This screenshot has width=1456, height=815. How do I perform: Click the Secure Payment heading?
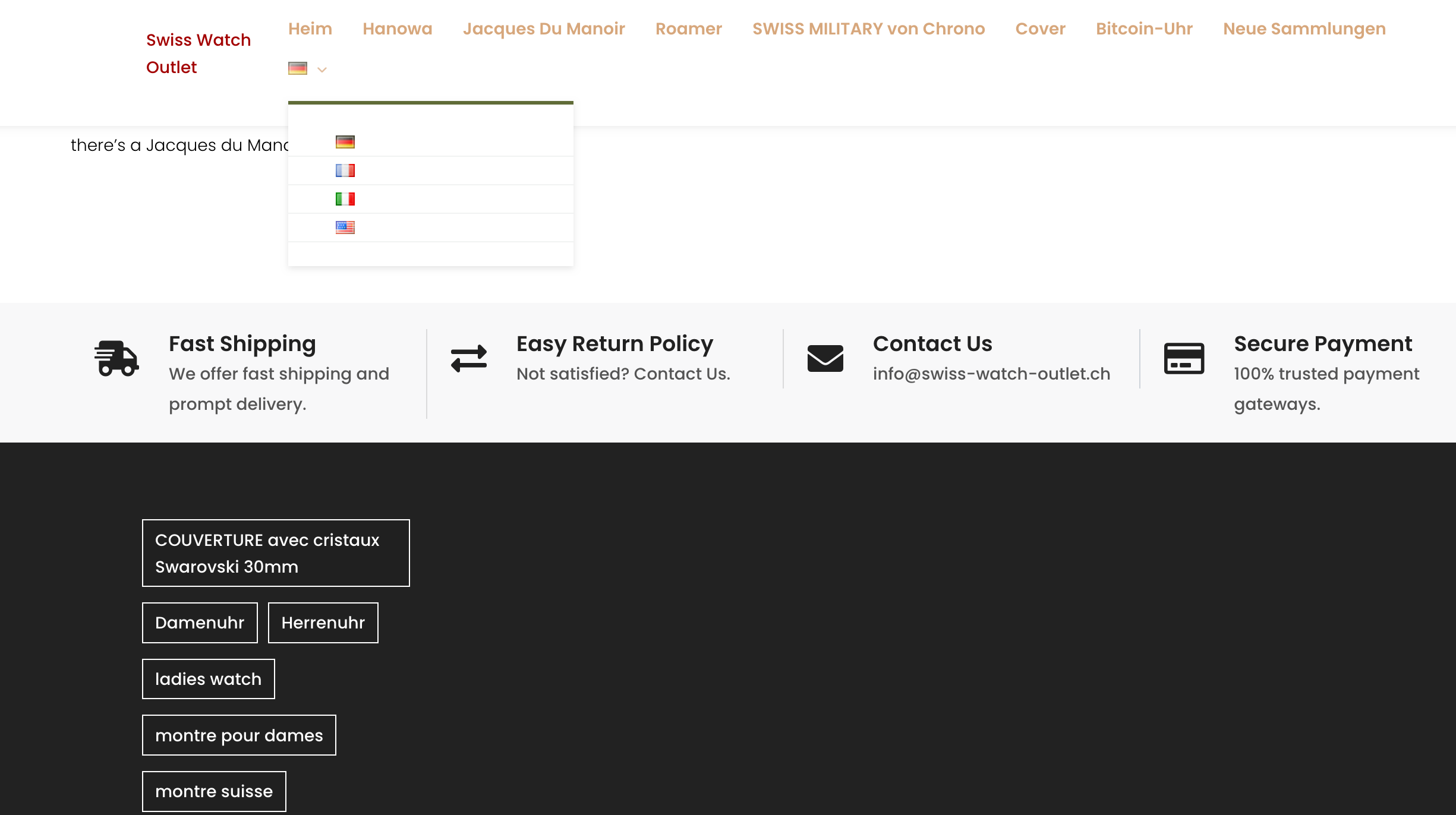click(1323, 344)
